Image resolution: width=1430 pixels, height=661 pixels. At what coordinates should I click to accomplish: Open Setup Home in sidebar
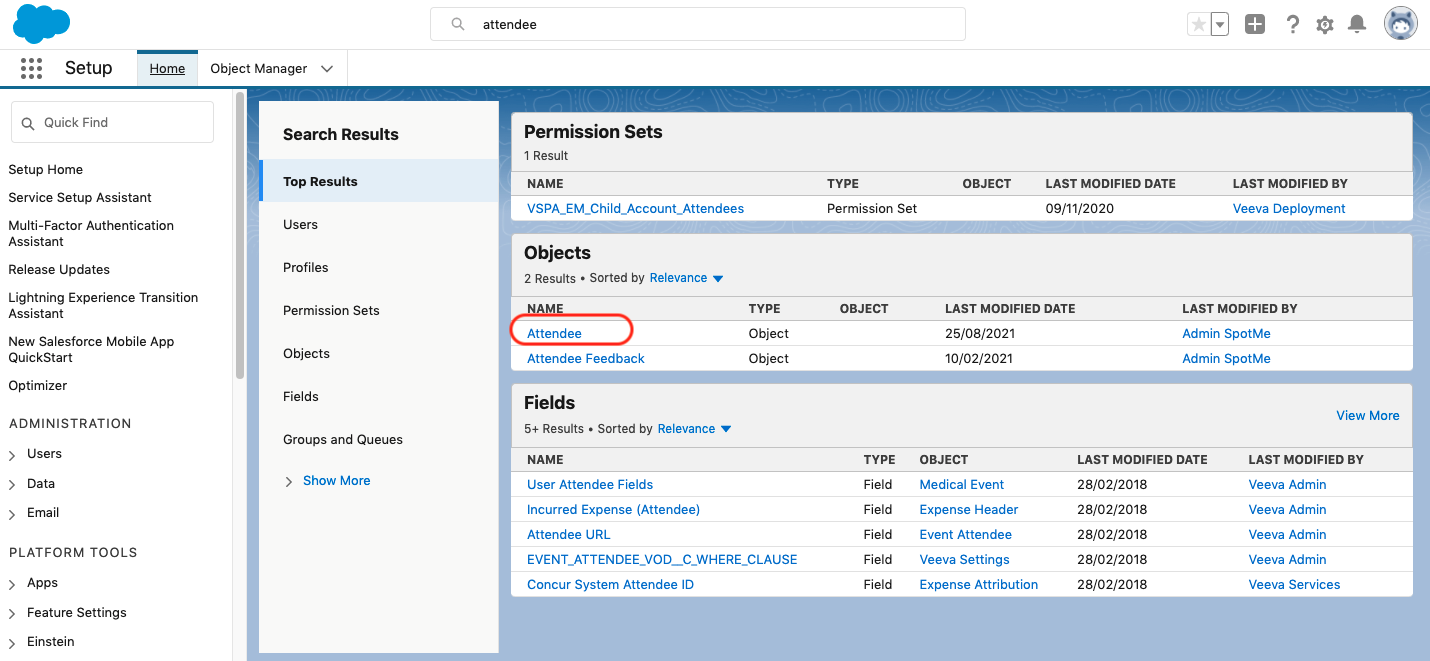[45, 169]
